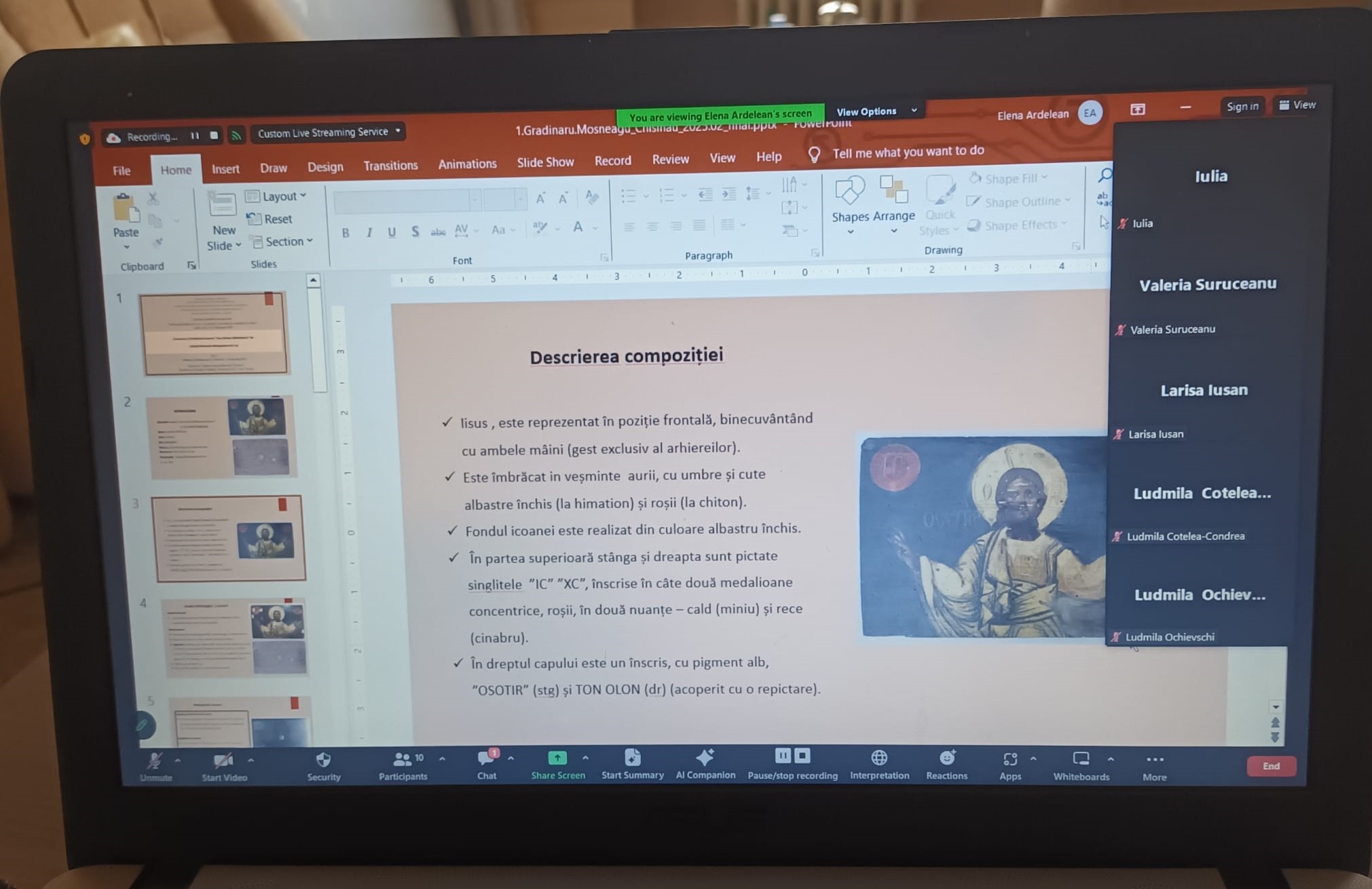
Task: Click the New Slide icon
Action: pyautogui.click(x=222, y=204)
